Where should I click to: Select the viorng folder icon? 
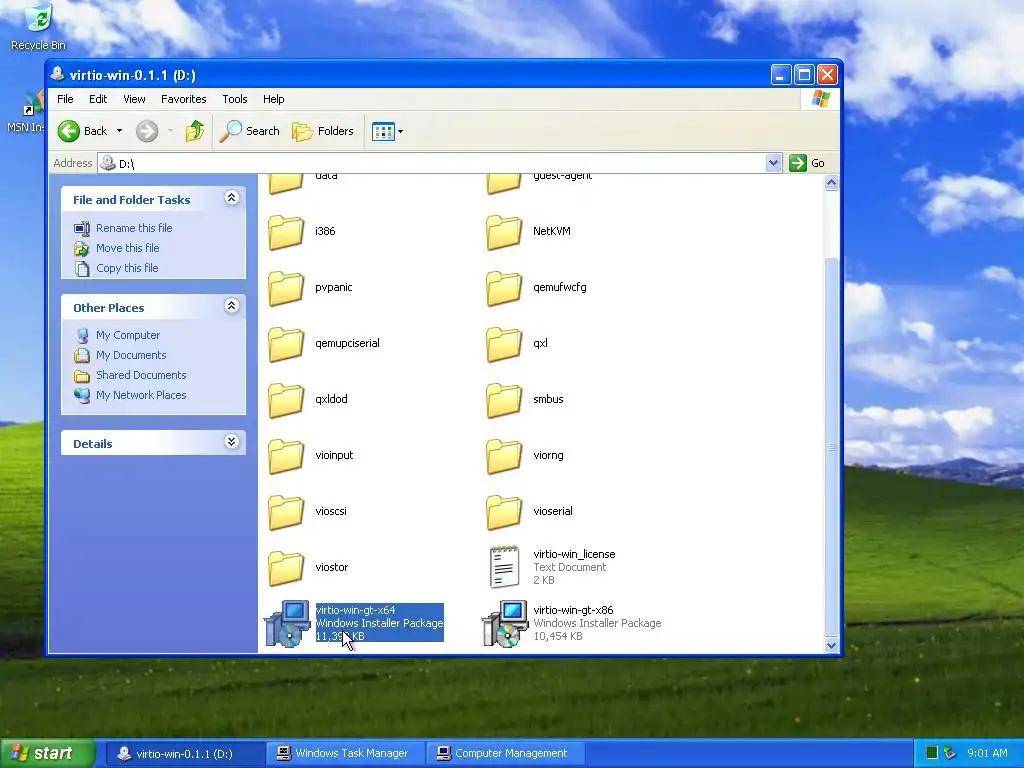coord(504,456)
